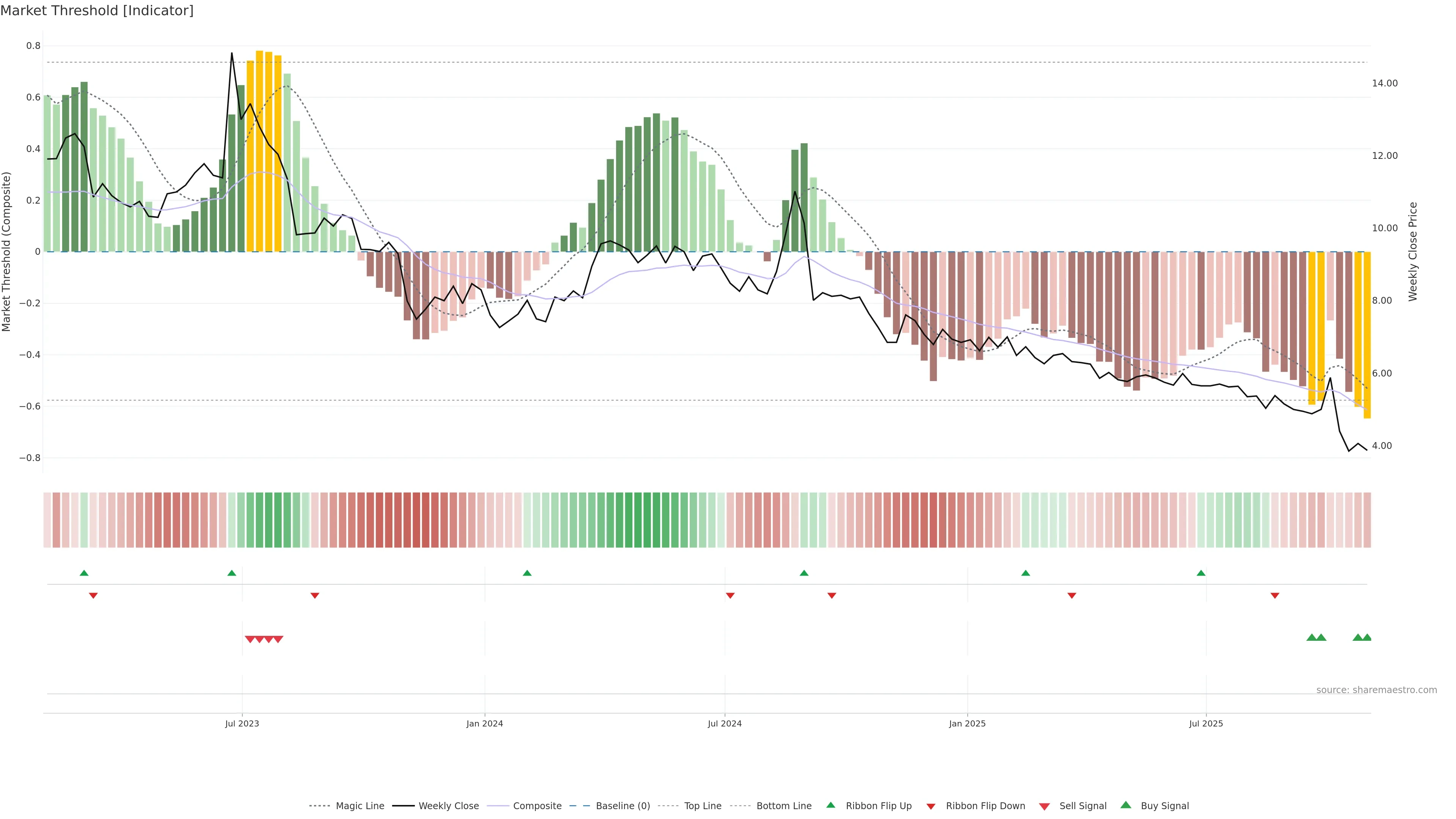Click leftmost green Ribbon Flip Up marker
The image size is (1456, 819).
pyautogui.click(x=84, y=573)
